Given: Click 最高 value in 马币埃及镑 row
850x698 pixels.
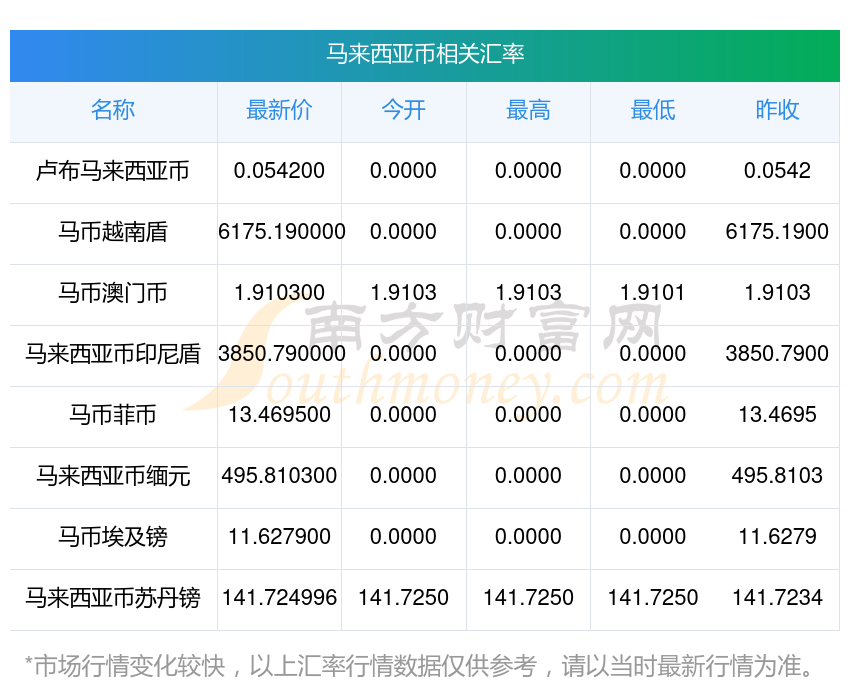Looking at the screenshot, I should [x=528, y=537].
